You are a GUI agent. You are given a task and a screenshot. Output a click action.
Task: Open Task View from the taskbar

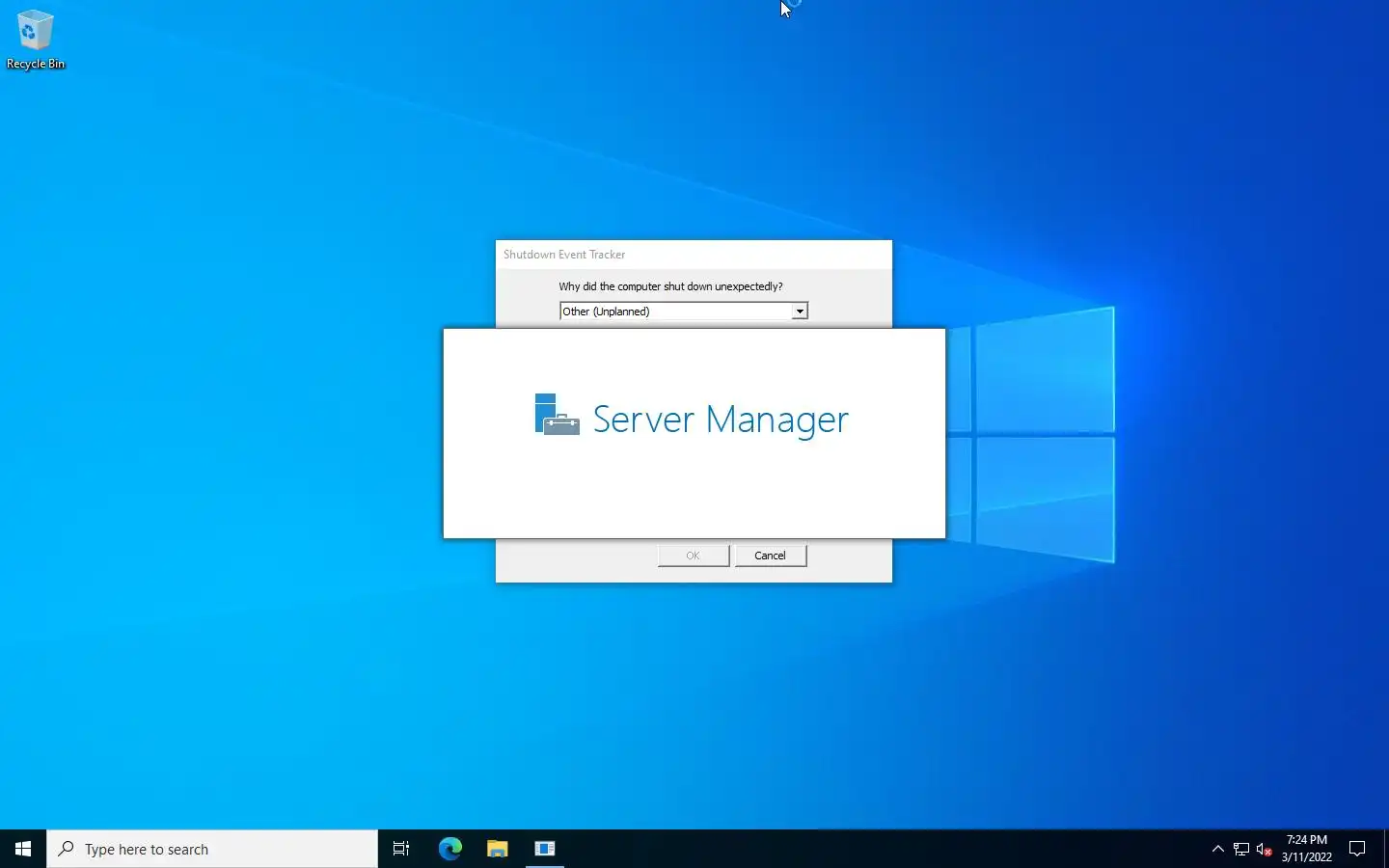(x=401, y=849)
